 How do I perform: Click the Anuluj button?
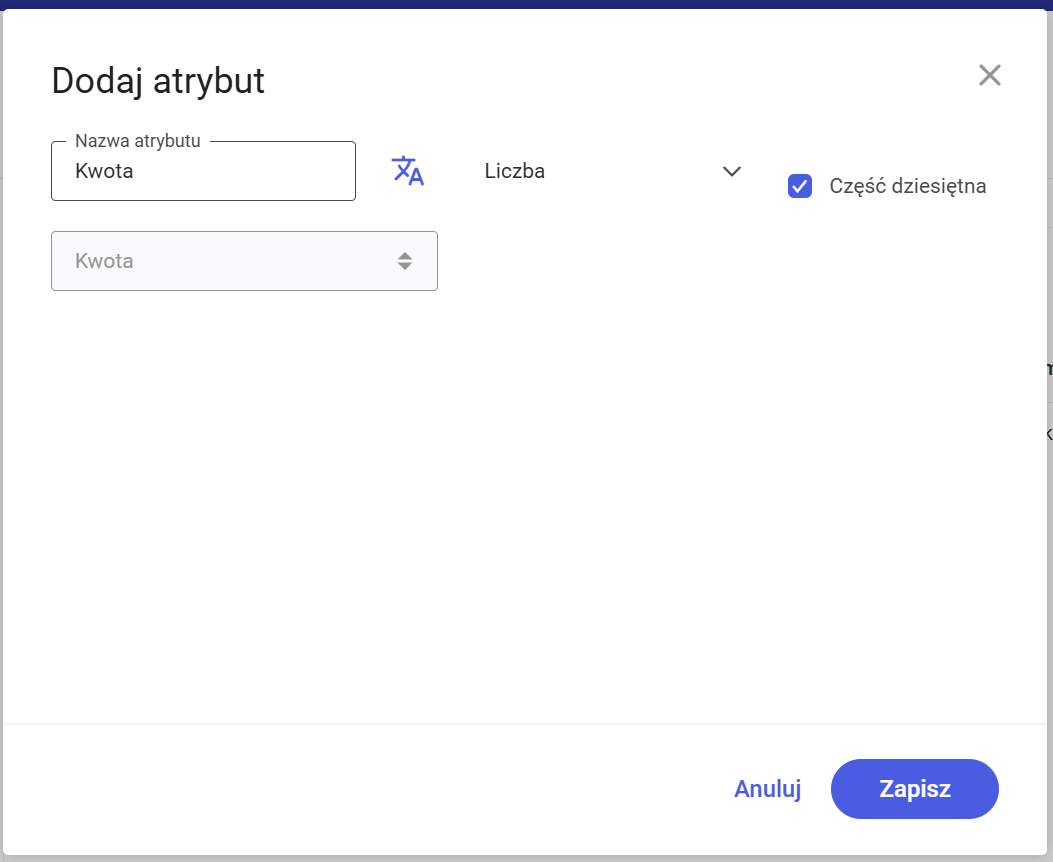pyautogui.click(x=768, y=789)
